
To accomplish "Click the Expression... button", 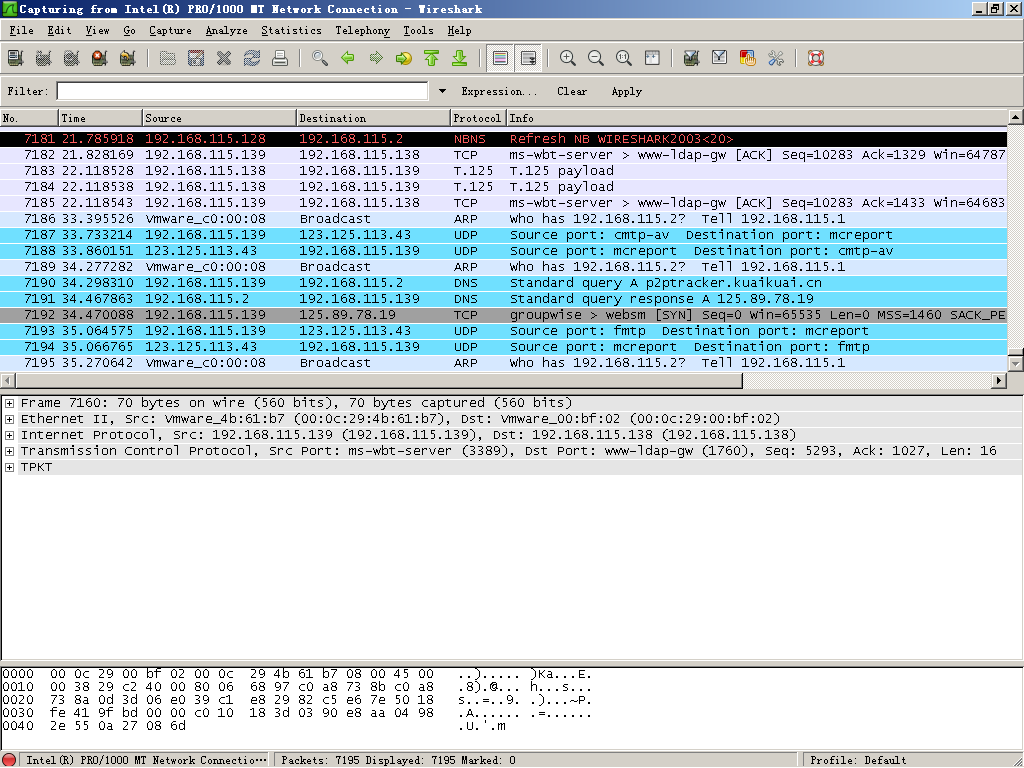I will coord(499,91).
